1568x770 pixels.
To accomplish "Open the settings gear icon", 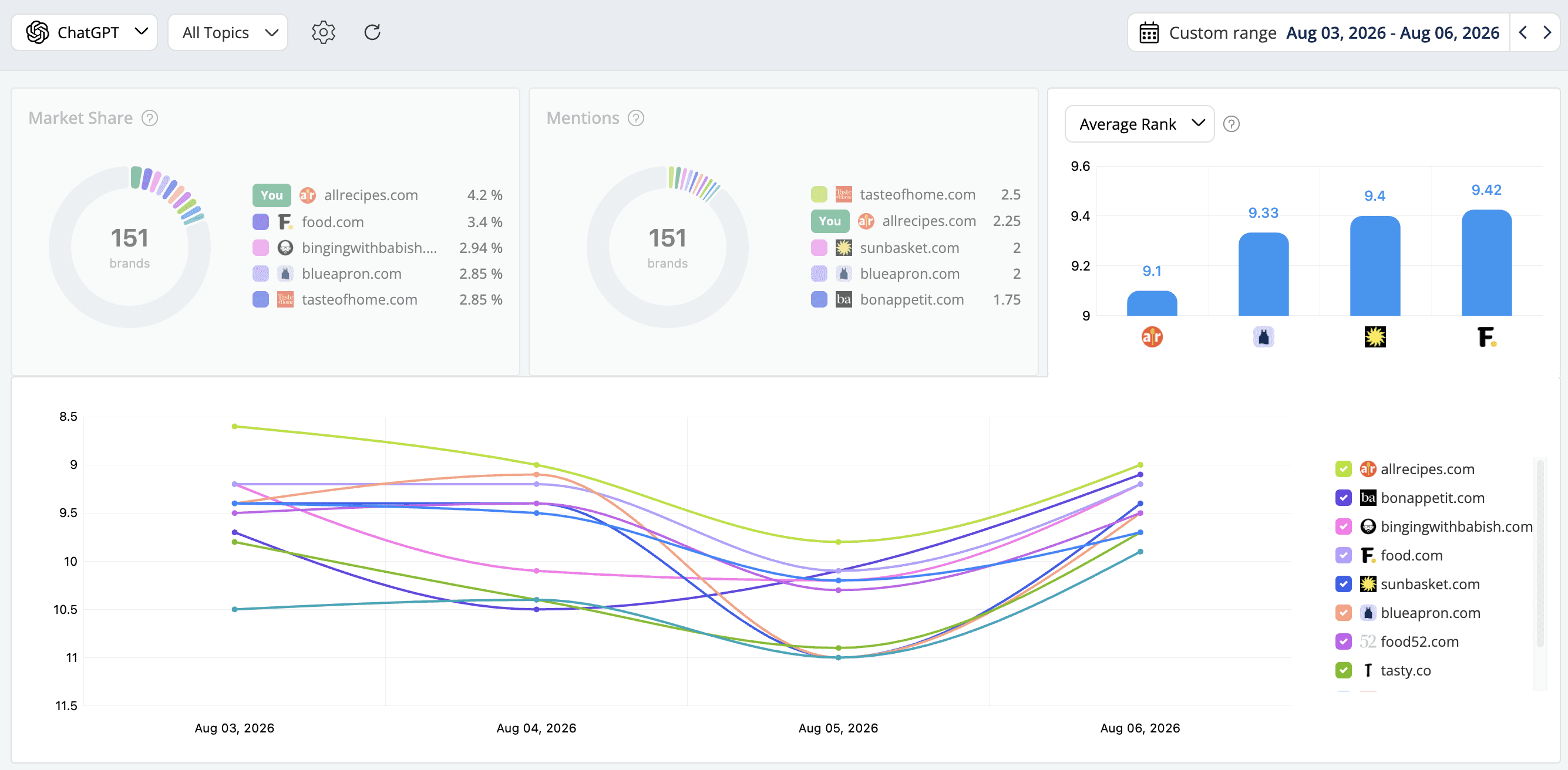I will tap(323, 32).
